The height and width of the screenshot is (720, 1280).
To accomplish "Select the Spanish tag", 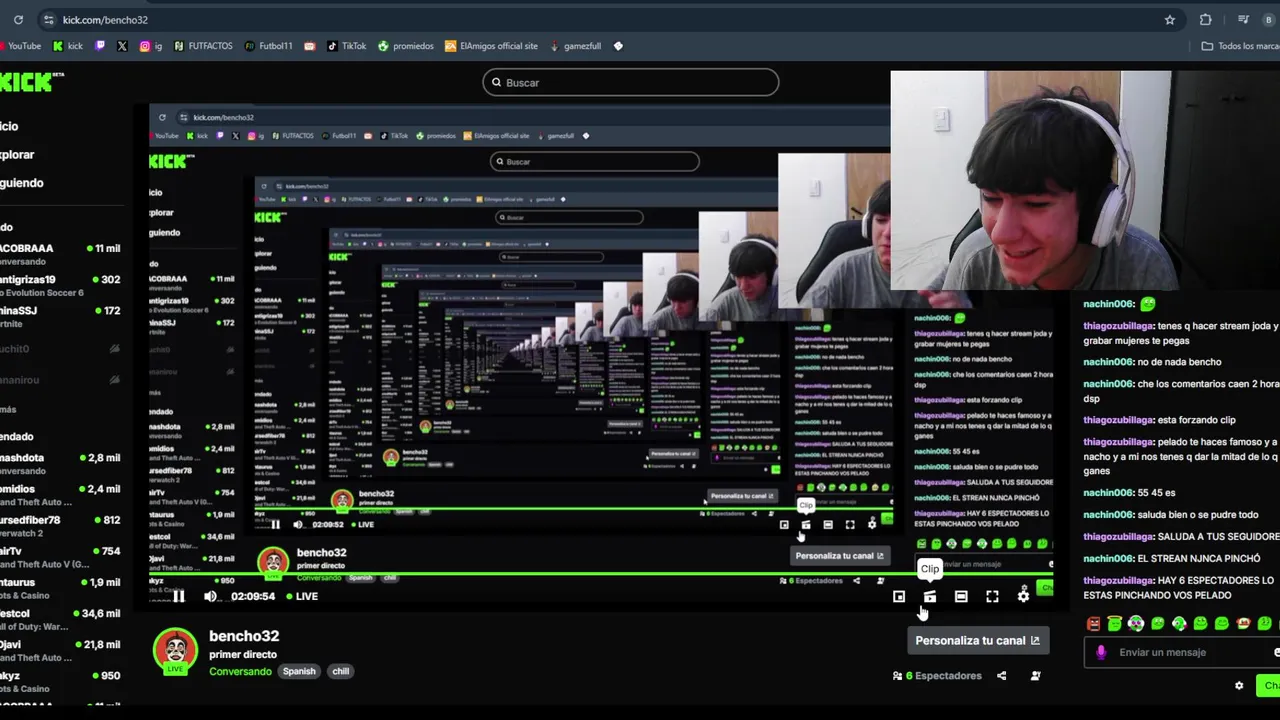I will [x=299, y=671].
